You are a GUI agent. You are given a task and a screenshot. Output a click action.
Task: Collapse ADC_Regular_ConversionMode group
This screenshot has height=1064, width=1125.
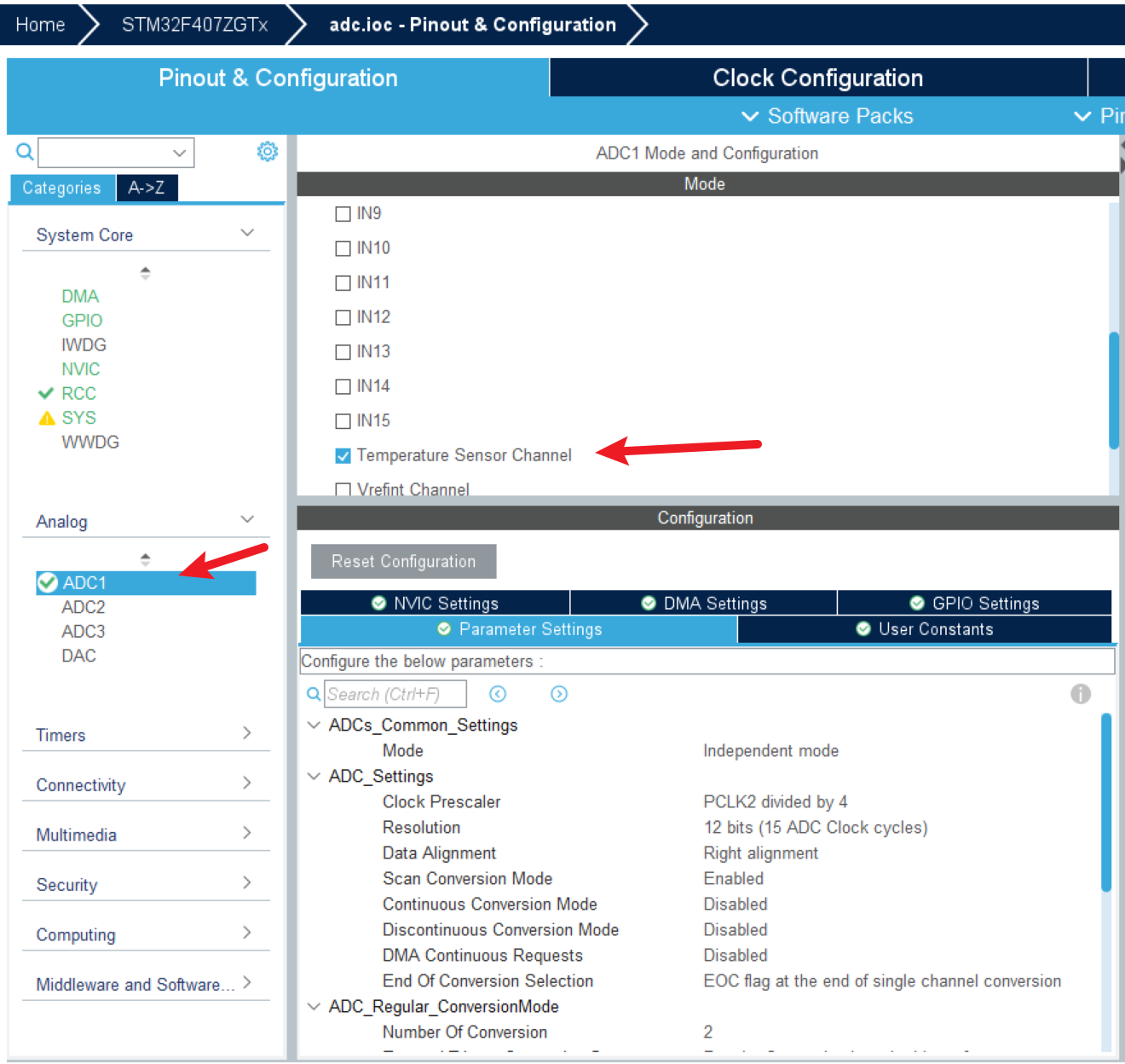314,1006
